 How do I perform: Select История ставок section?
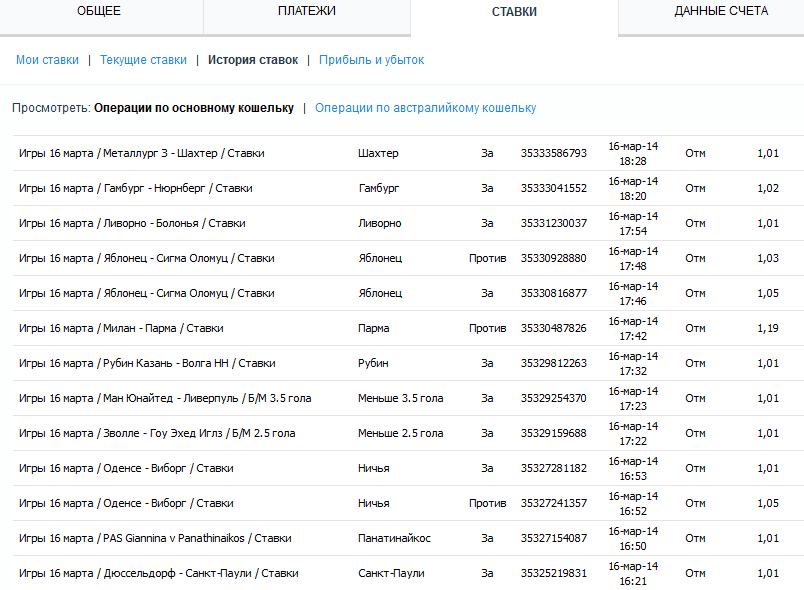253,60
